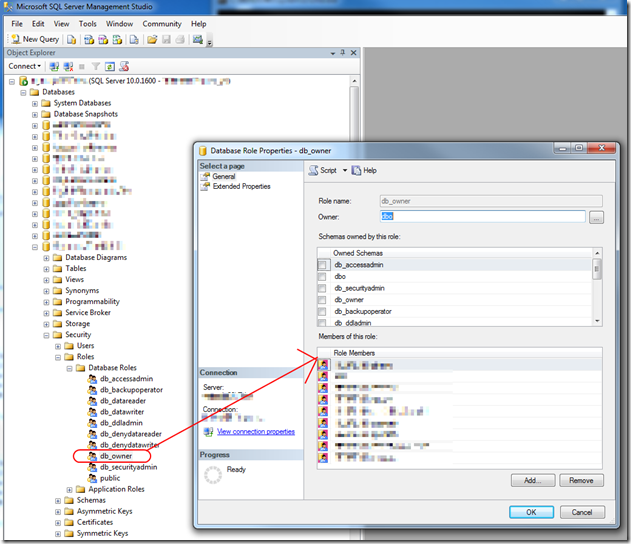Click Cancel in the role properties dialog
This screenshot has width=631, height=544.
click(x=582, y=512)
